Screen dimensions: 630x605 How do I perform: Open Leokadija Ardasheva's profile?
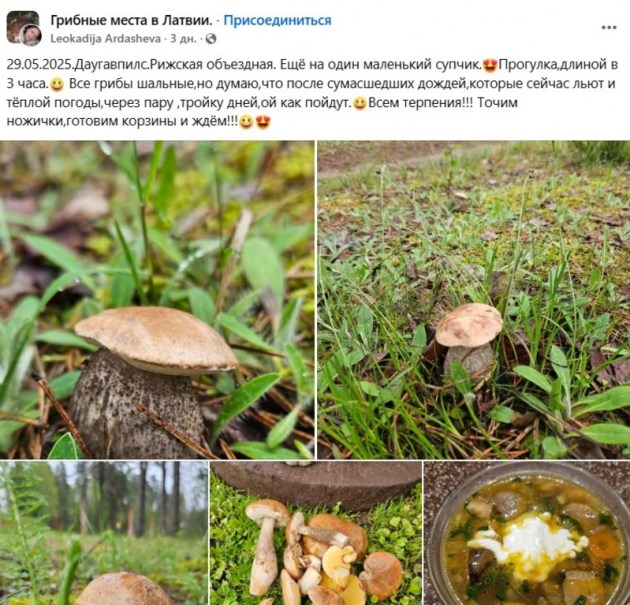(105, 39)
